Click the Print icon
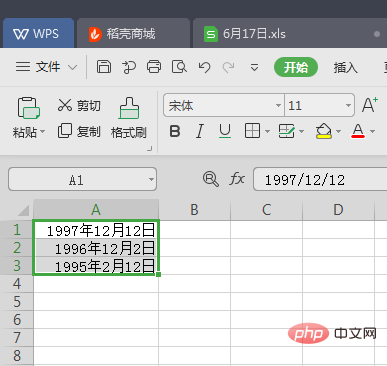Viewport: 387px width, 366px height. pos(154,67)
